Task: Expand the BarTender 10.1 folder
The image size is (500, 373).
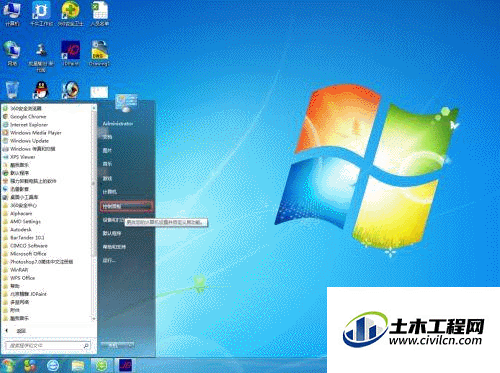Action: pos(27,238)
